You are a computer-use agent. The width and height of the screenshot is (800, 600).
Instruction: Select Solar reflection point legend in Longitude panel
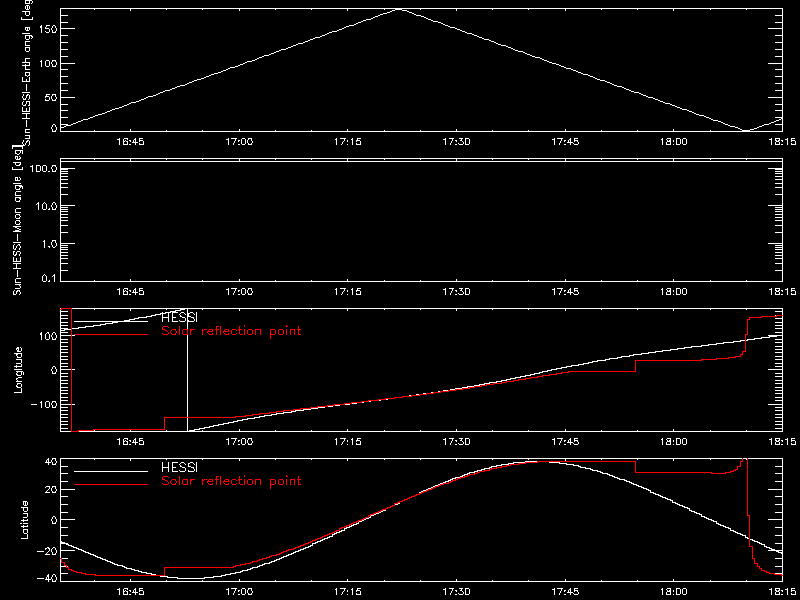[x=231, y=331]
